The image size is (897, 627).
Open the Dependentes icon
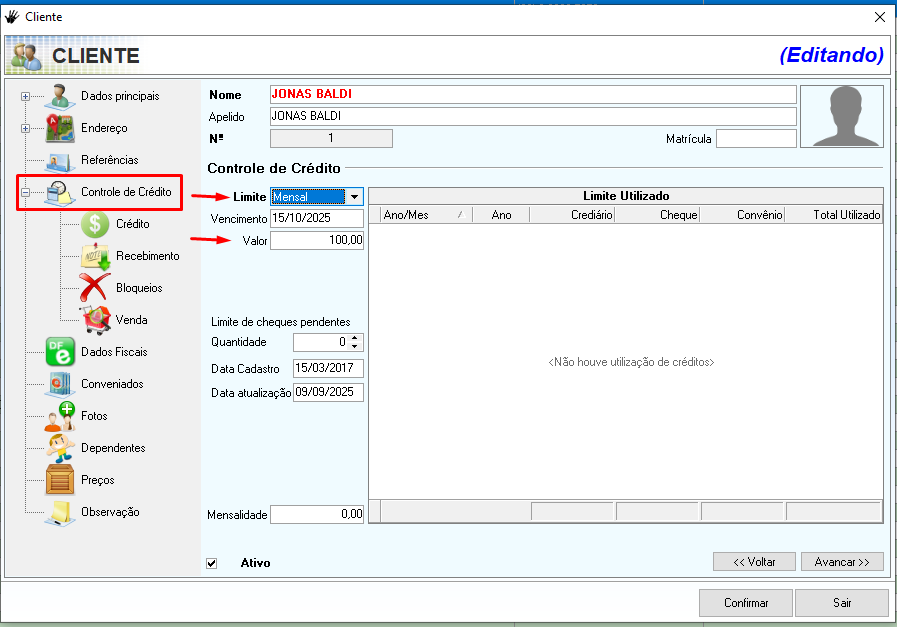[60, 448]
